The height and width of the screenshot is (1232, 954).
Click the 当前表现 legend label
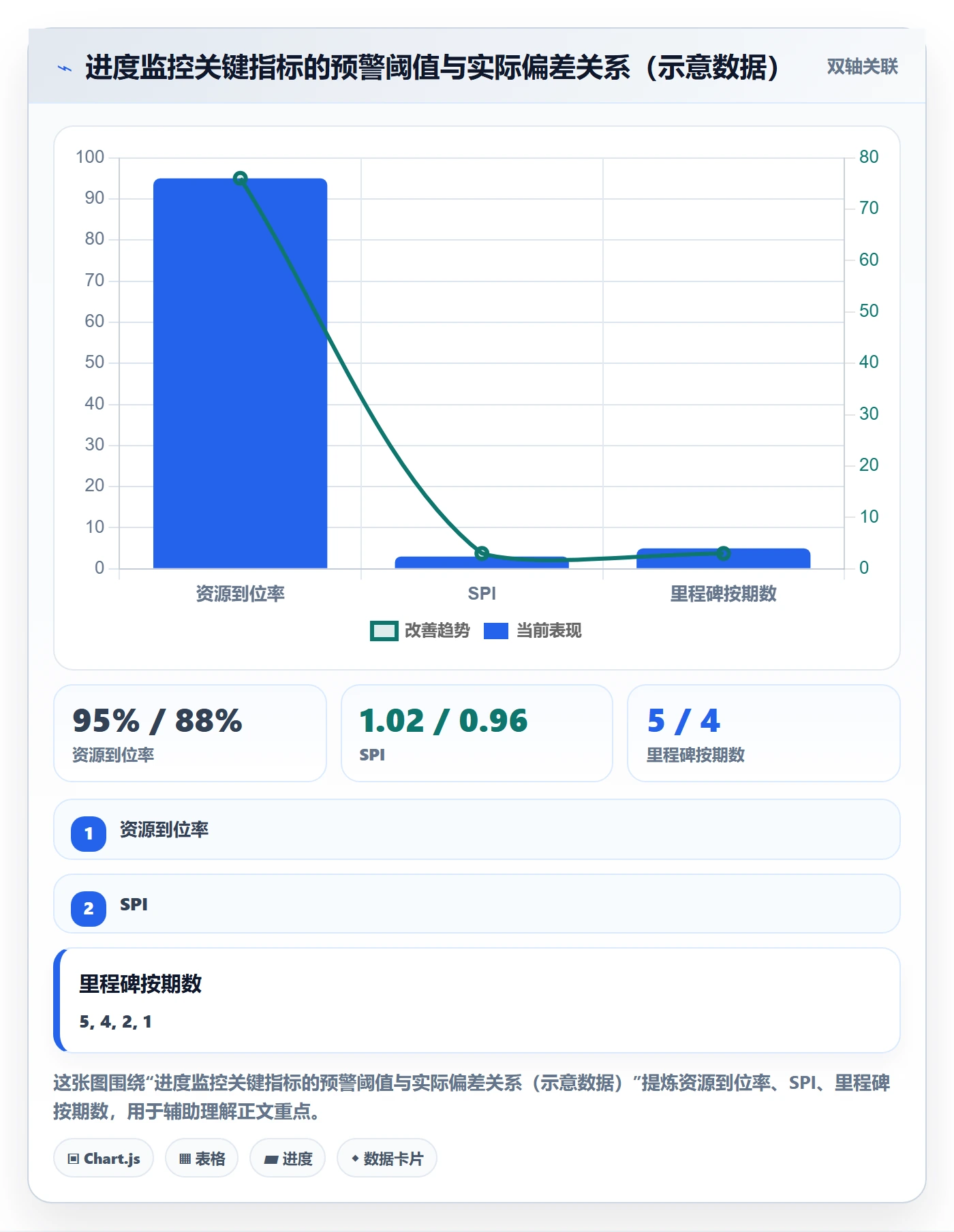(x=549, y=631)
